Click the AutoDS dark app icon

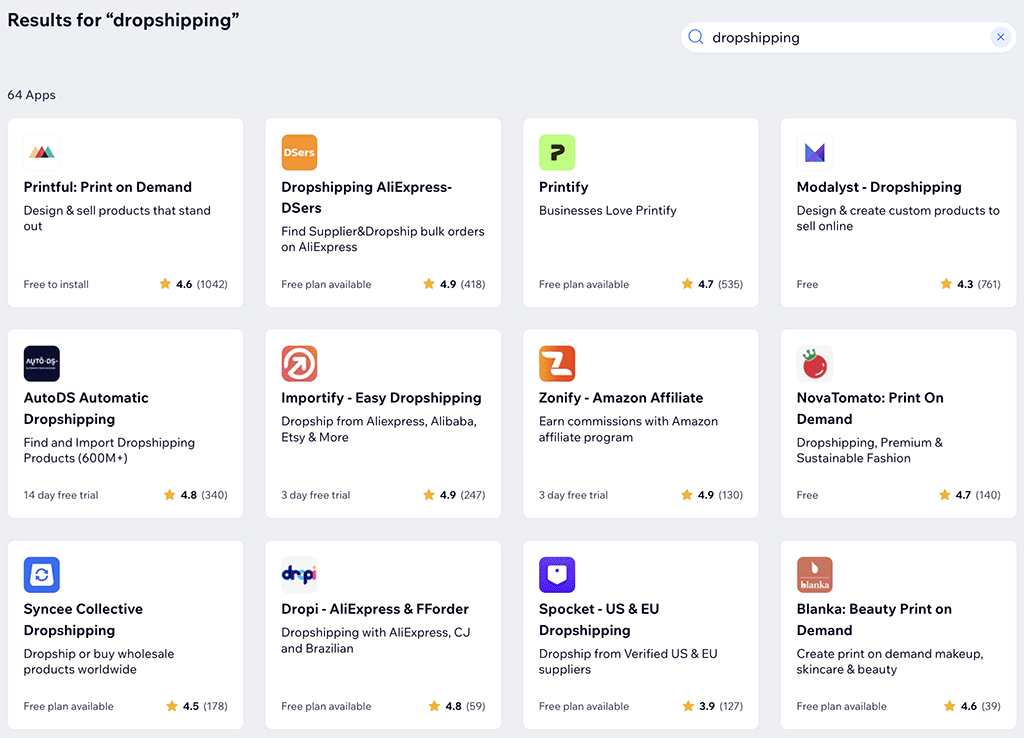click(42, 363)
